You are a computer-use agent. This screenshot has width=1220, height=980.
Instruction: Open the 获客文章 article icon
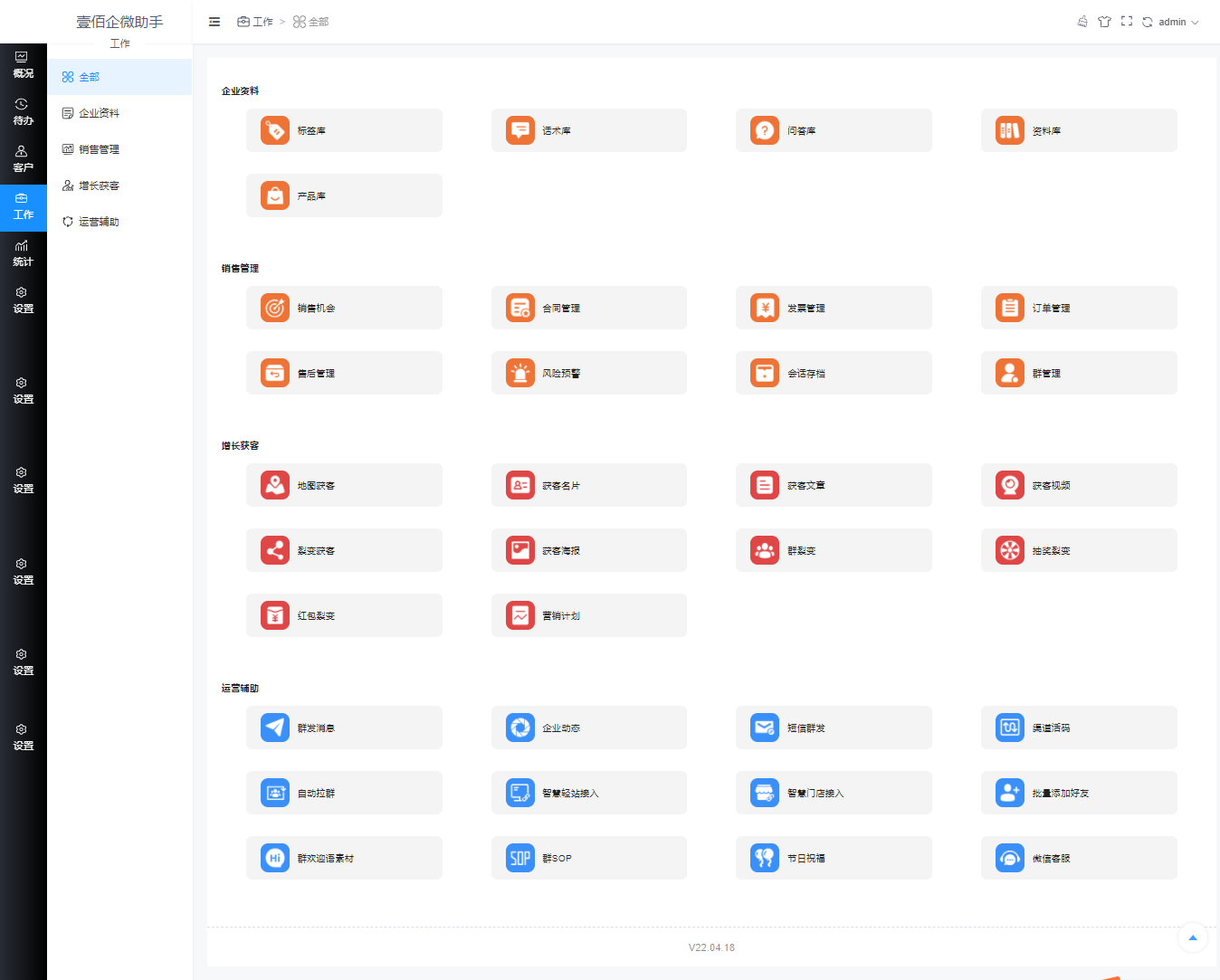765,485
